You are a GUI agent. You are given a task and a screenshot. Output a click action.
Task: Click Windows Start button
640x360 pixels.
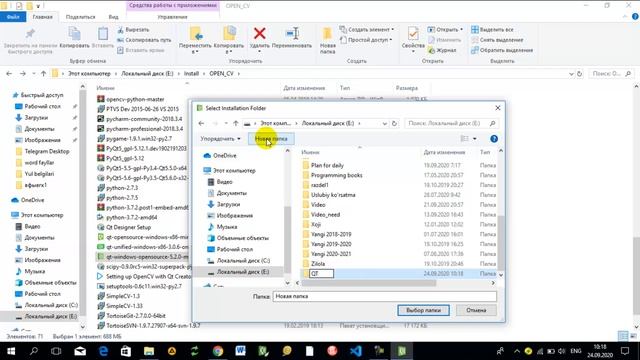pyautogui.click(x=11, y=351)
